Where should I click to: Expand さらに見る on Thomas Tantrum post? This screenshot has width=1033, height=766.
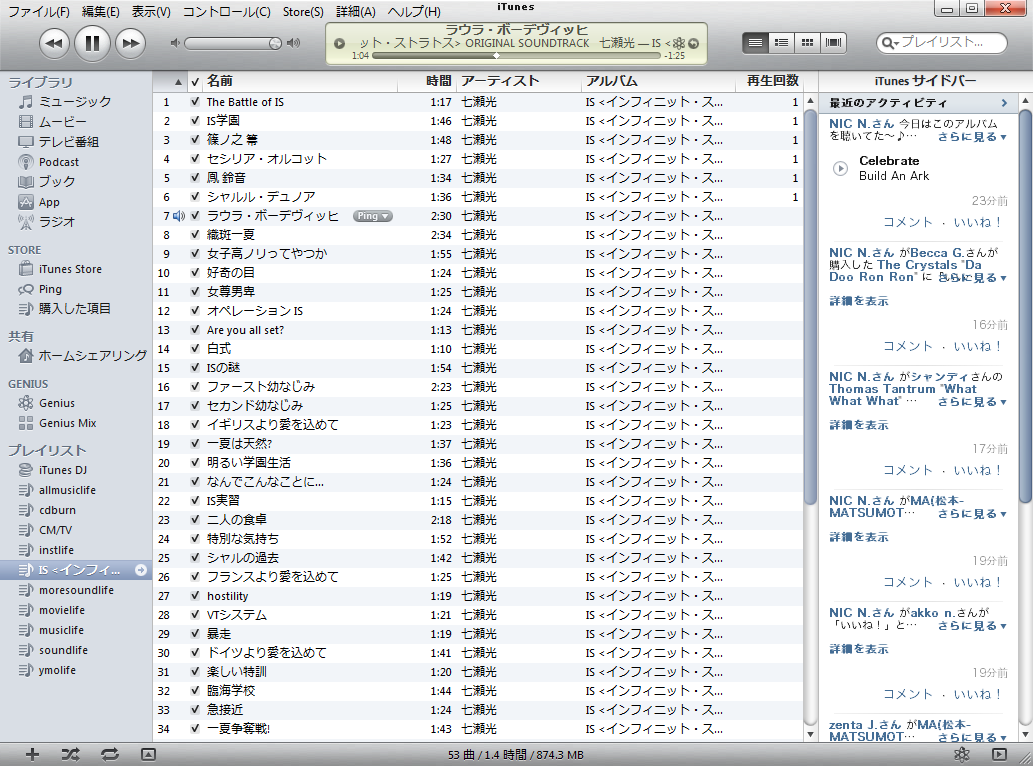coord(972,402)
